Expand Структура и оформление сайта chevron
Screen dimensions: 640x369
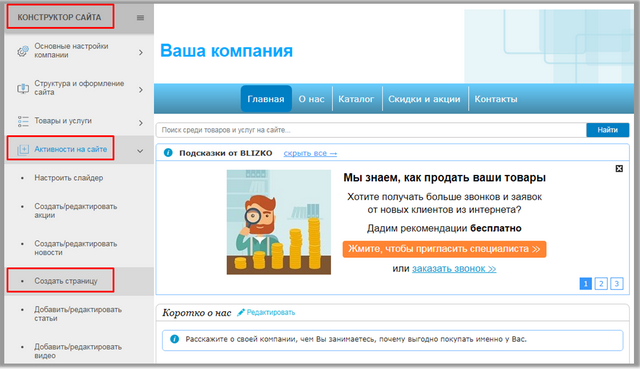click(140, 89)
